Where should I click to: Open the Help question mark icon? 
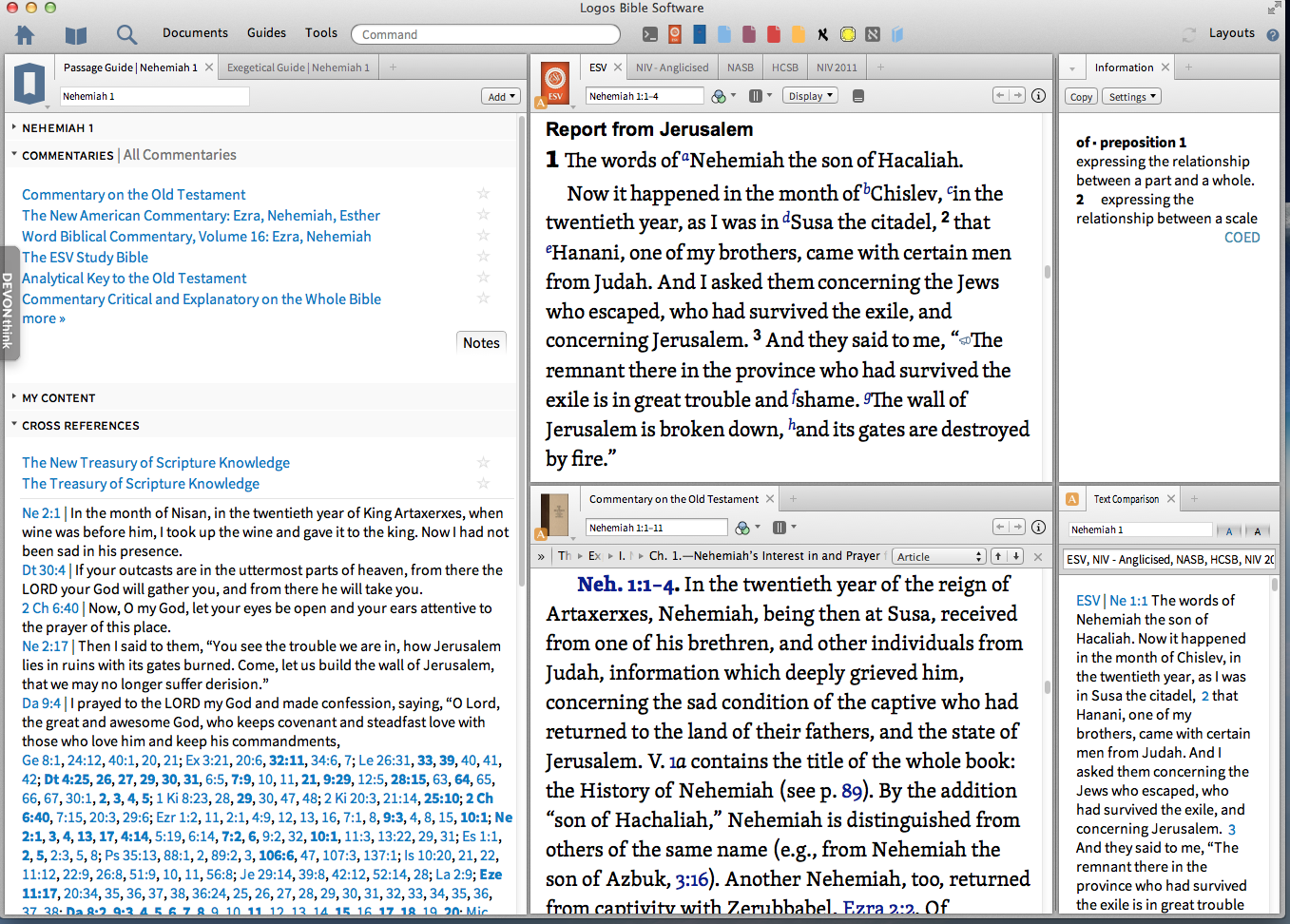(x=1273, y=35)
